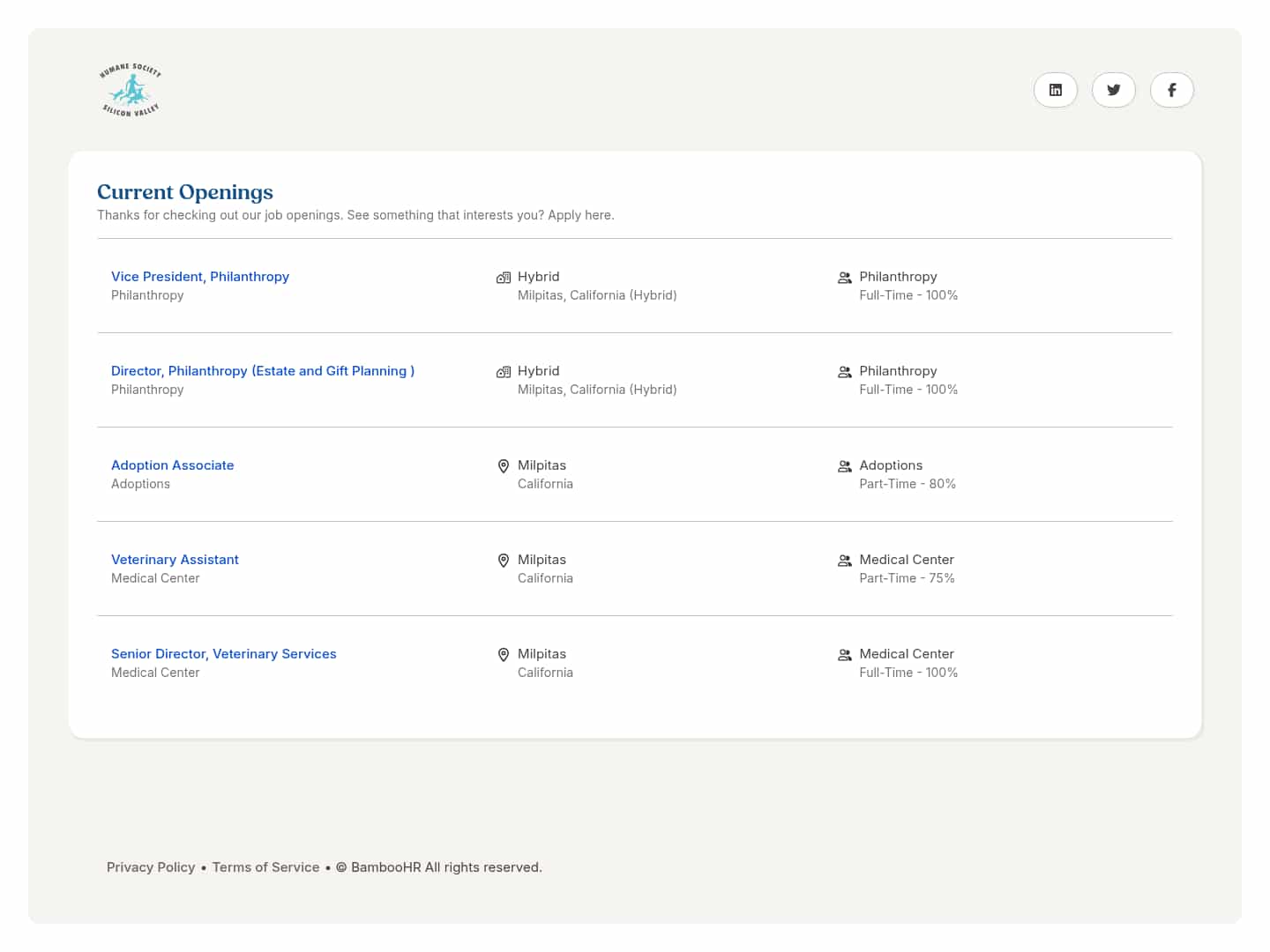Screen dimensions: 1270x952
Task: Click the Twitter bird icon
Action: point(1113,90)
